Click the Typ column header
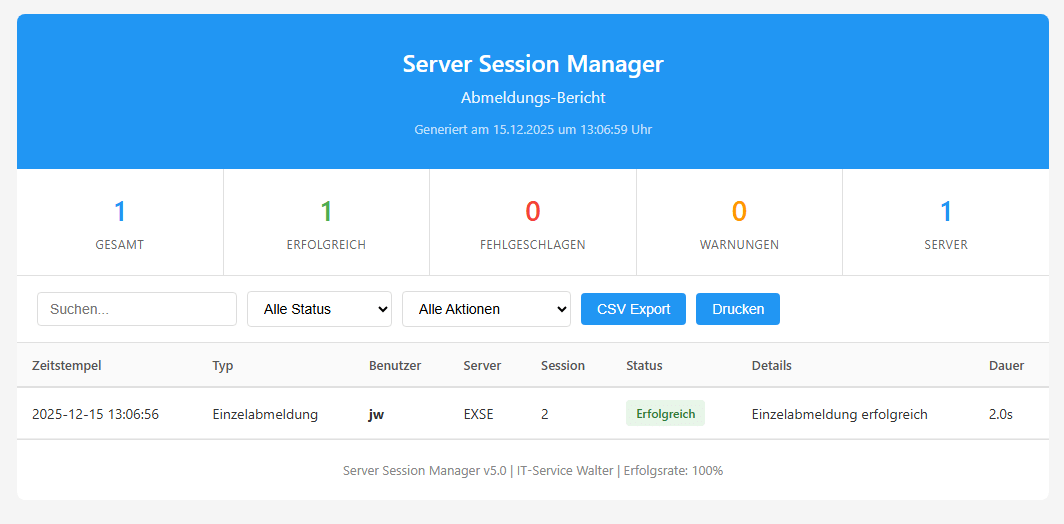The width and height of the screenshot is (1064, 524). click(x=223, y=366)
